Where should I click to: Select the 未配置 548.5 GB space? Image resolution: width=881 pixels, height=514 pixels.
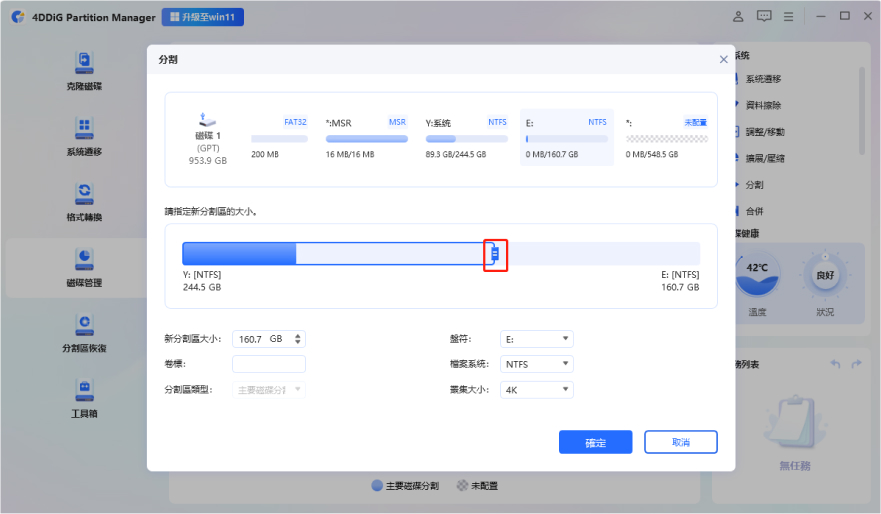[666, 138]
